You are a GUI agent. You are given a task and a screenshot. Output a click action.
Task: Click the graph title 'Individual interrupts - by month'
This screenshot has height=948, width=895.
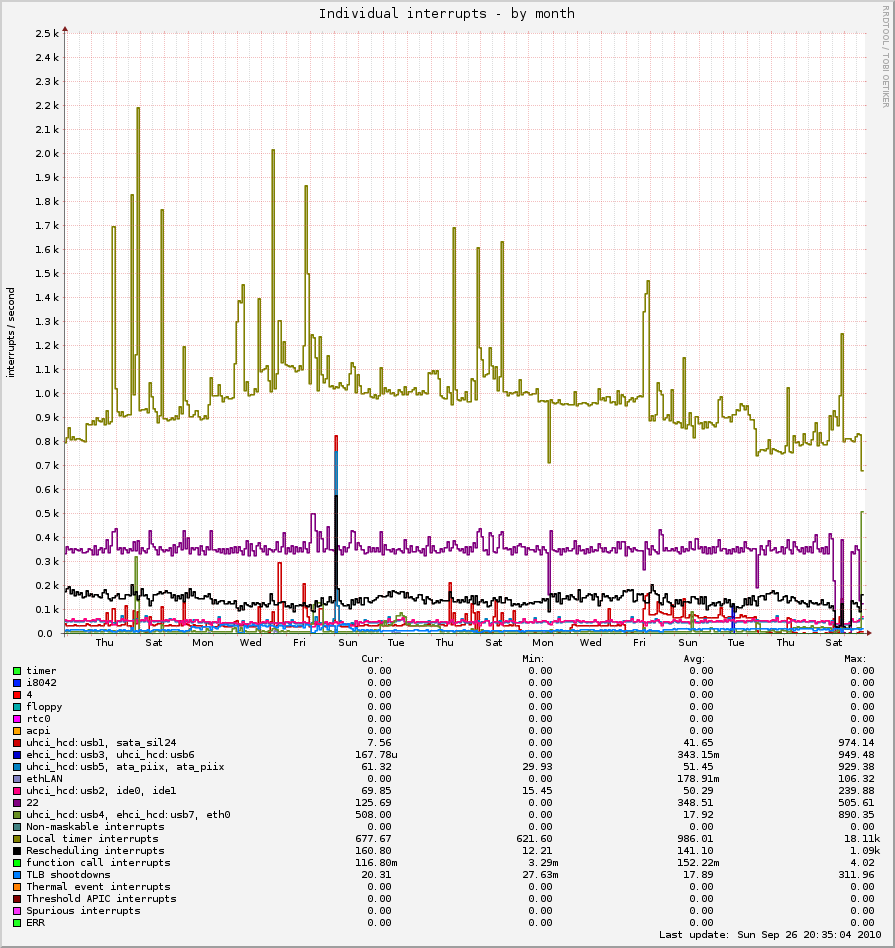446,14
